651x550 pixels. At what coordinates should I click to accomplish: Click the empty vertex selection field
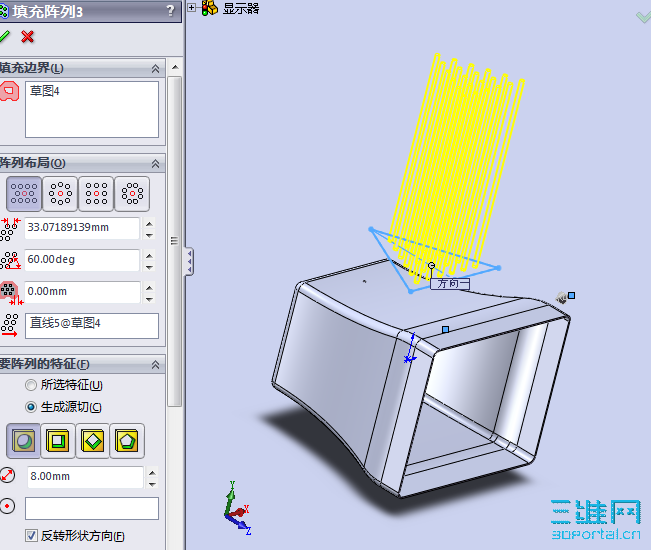tap(92, 508)
